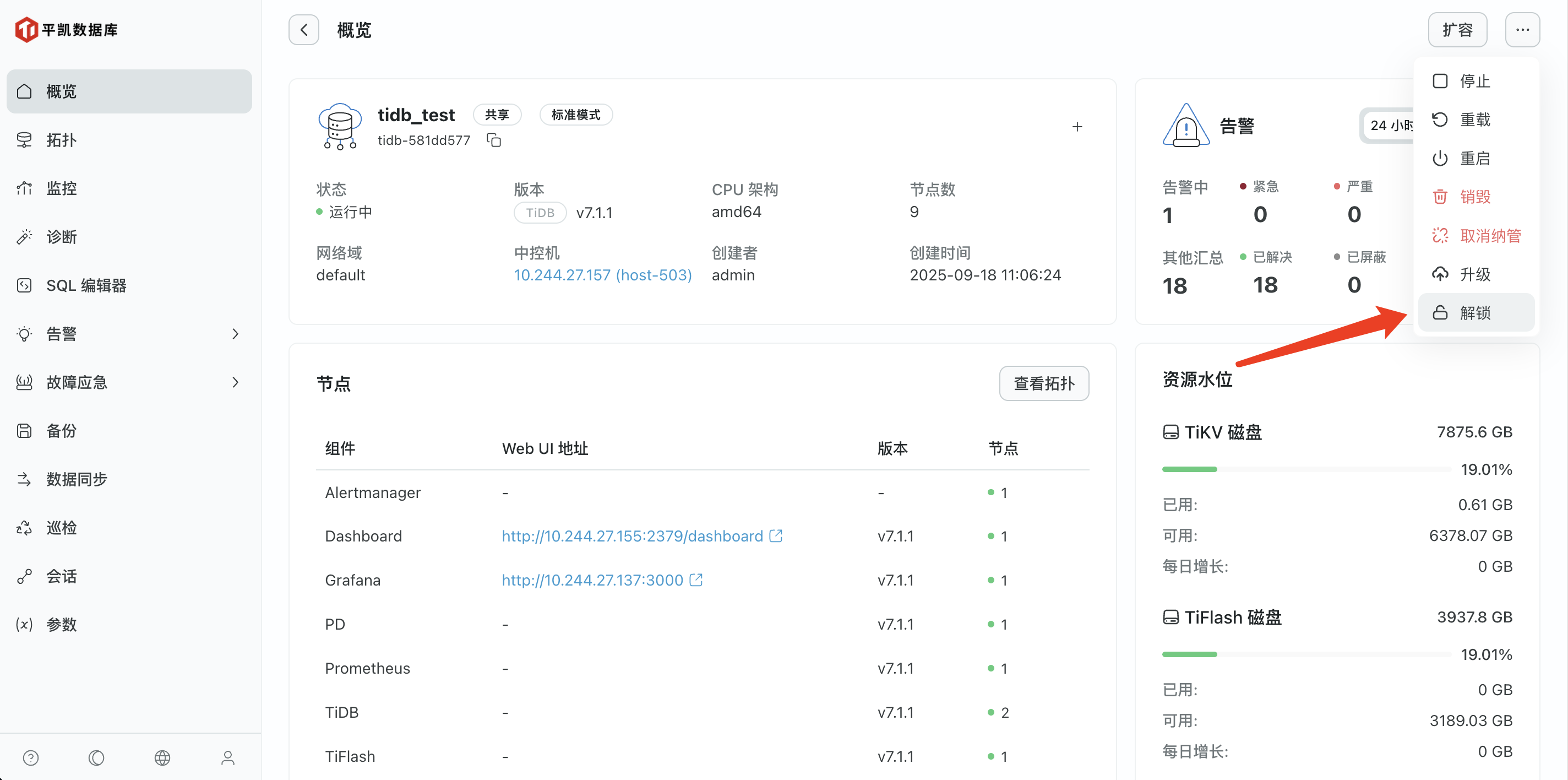Click the plus icon on cluster card
Image resolution: width=1568 pixels, height=780 pixels.
click(1077, 127)
